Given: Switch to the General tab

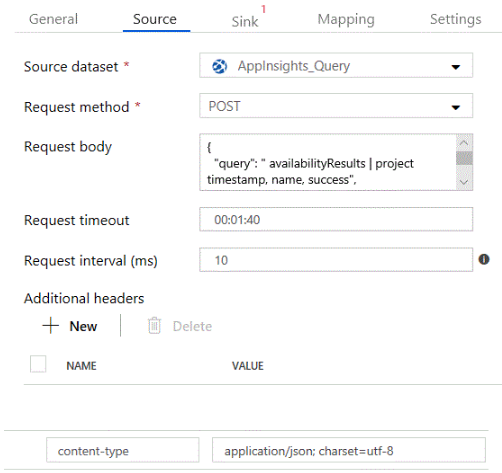Looking at the screenshot, I should [x=53, y=19].
